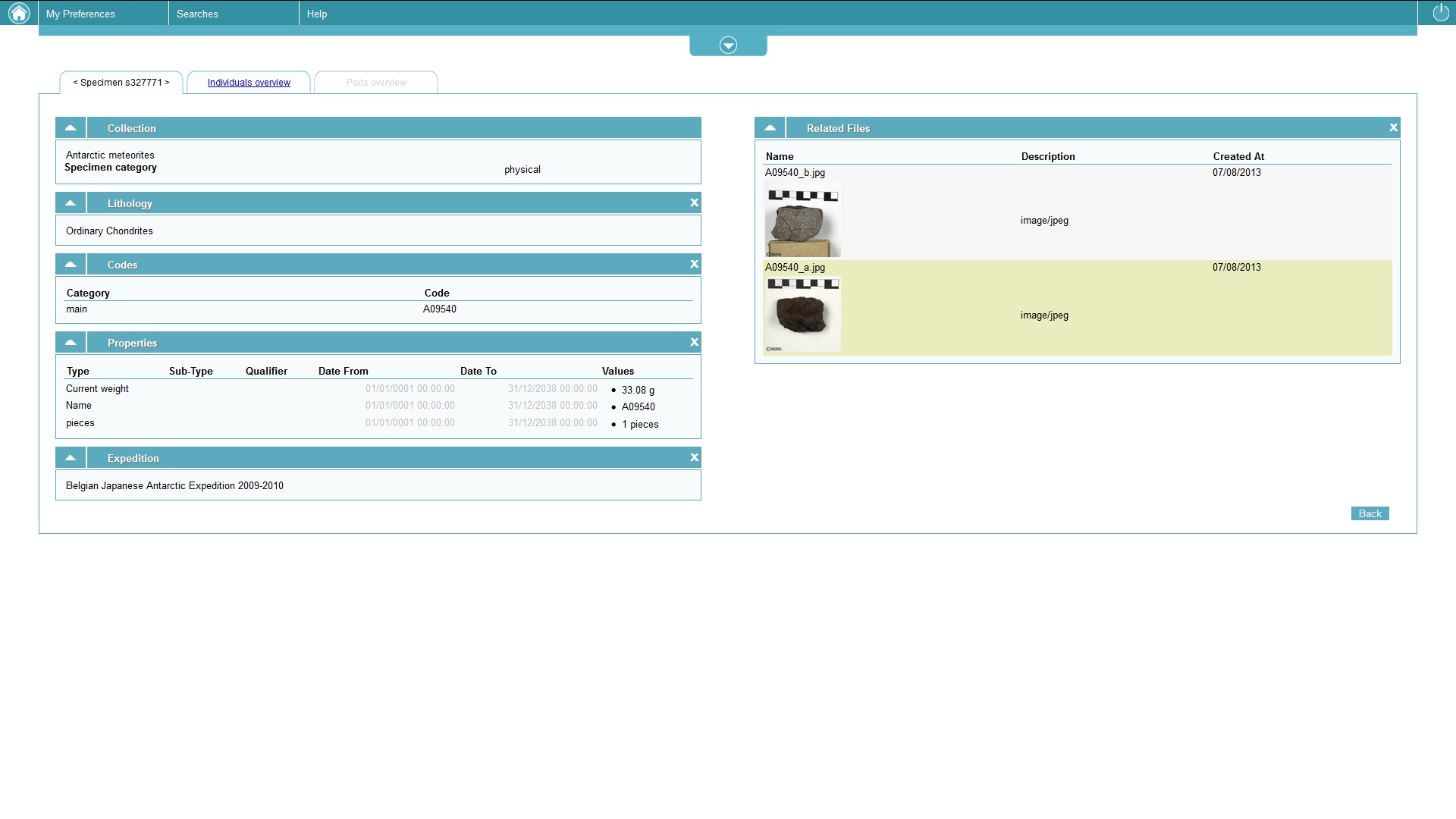Collapse the Related Files section
1456x819 pixels.
coord(770,127)
